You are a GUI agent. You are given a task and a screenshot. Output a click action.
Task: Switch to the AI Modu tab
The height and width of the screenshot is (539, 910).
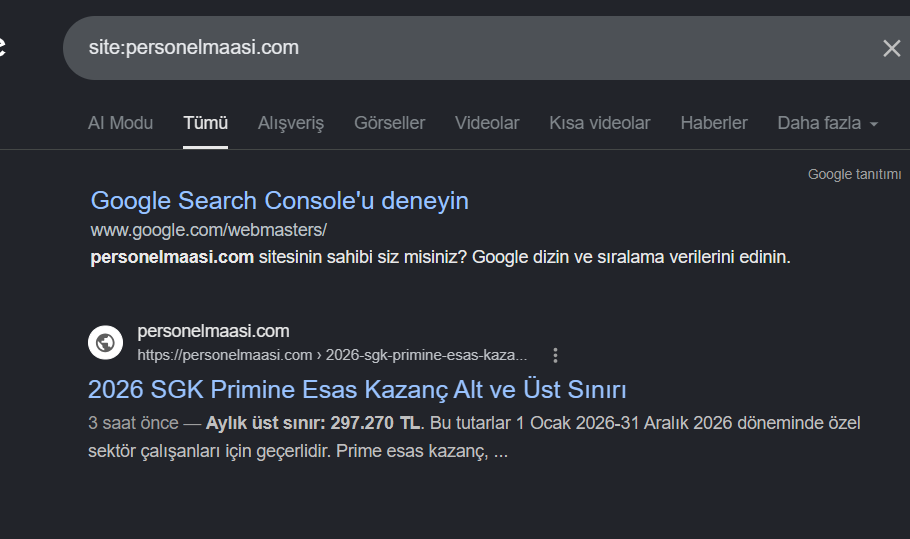click(x=120, y=123)
